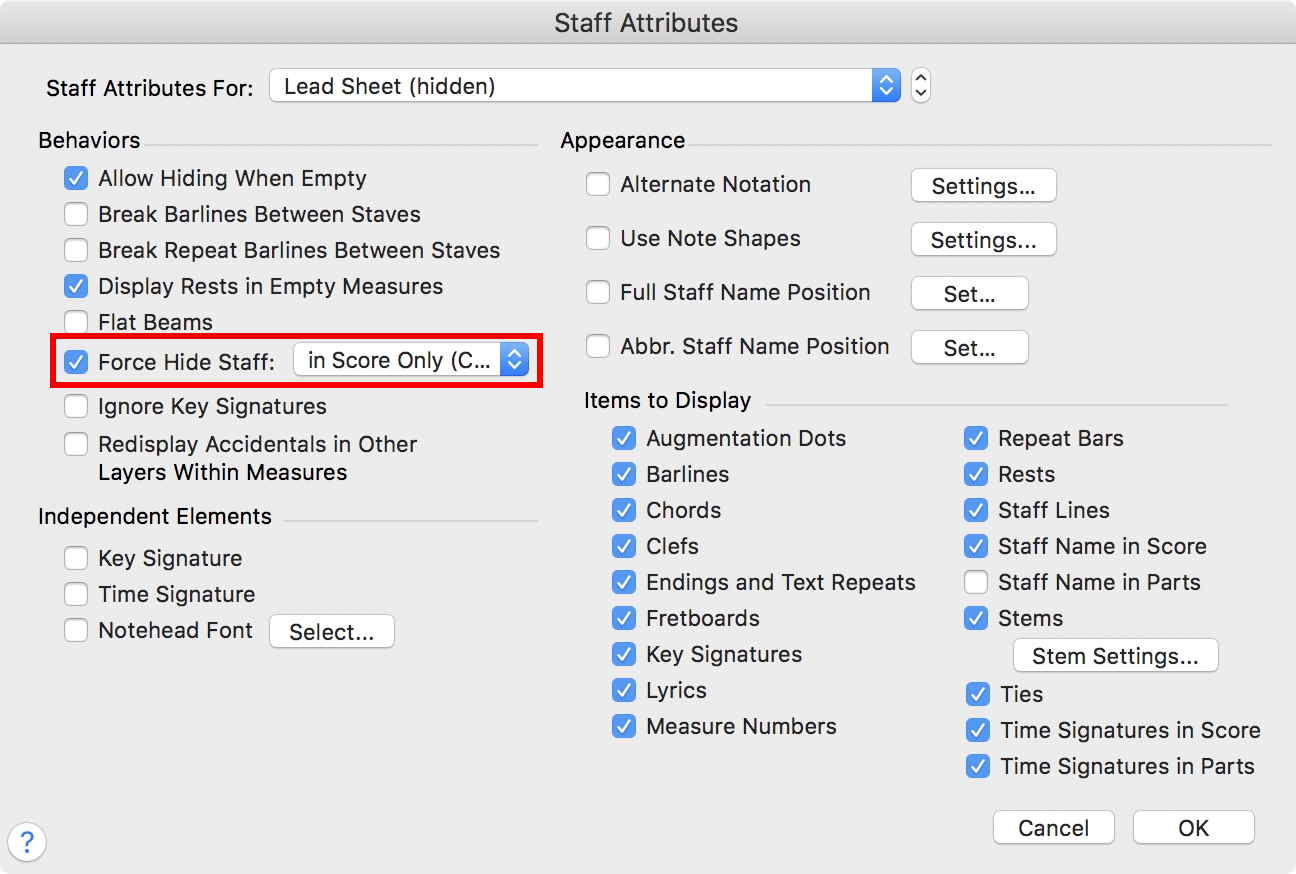Toggle the Measure Numbers checkbox
1296x874 pixels.
[624, 727]
